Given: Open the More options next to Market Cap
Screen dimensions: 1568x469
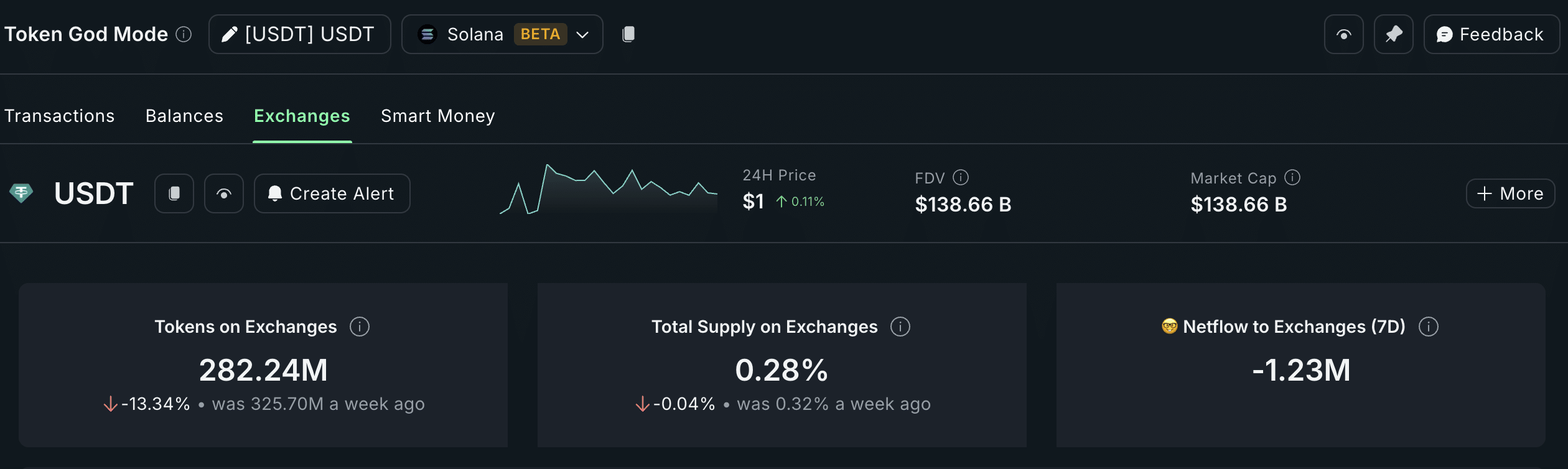Looking at the screenshot, I should (x=1510, y=193).
